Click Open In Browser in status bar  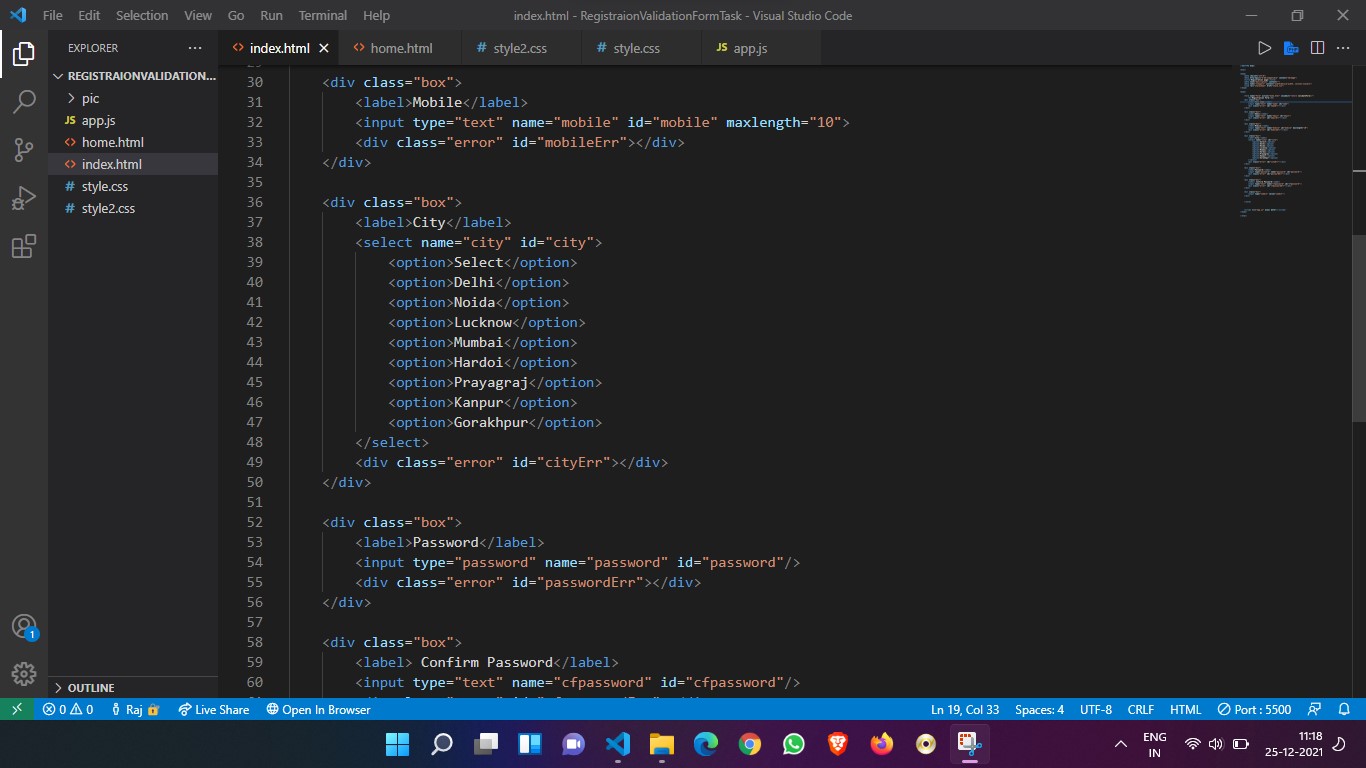pyautogui.click(x=318, y=709)
